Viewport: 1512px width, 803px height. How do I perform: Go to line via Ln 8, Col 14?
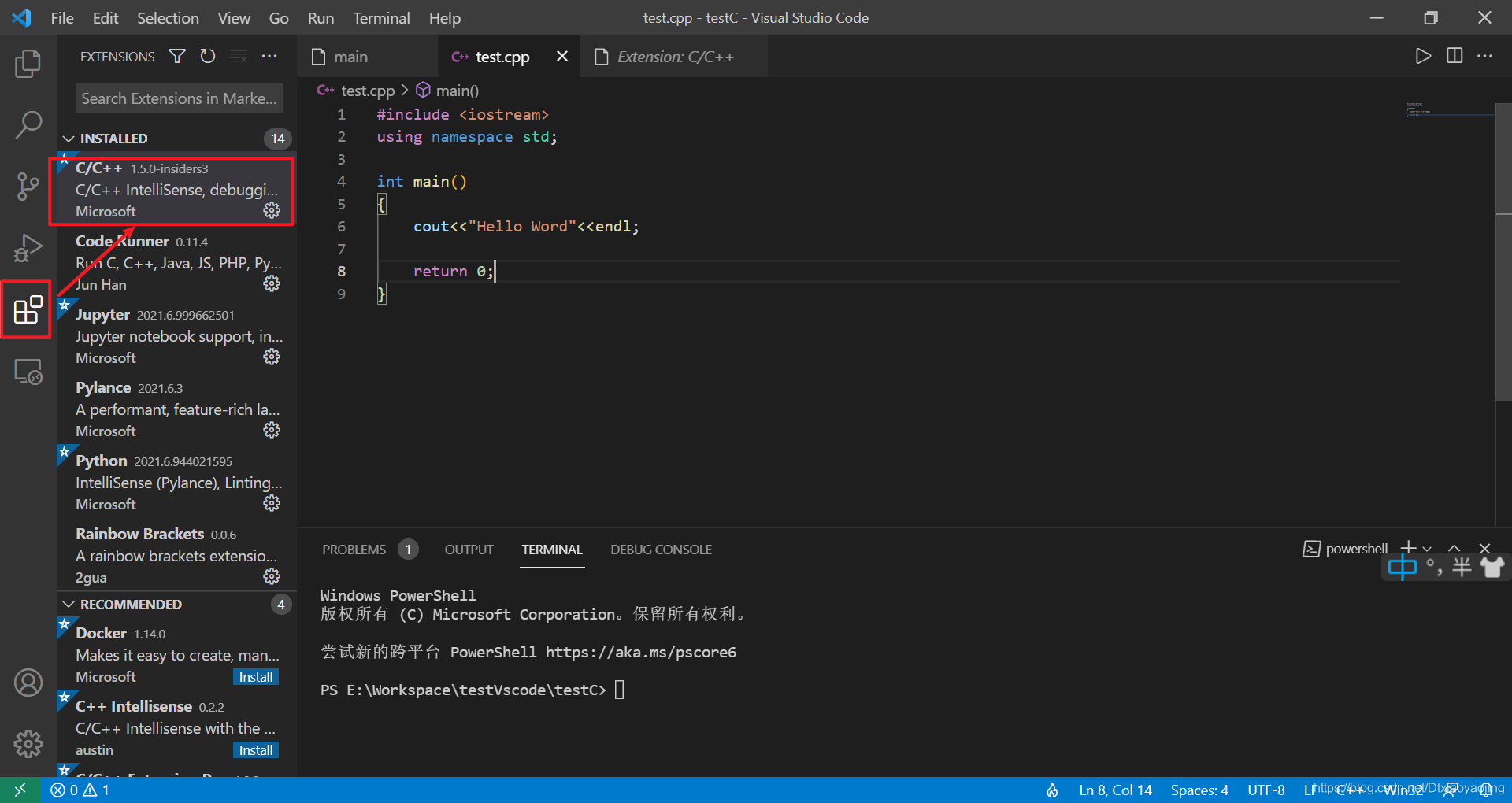[1115, 790]
